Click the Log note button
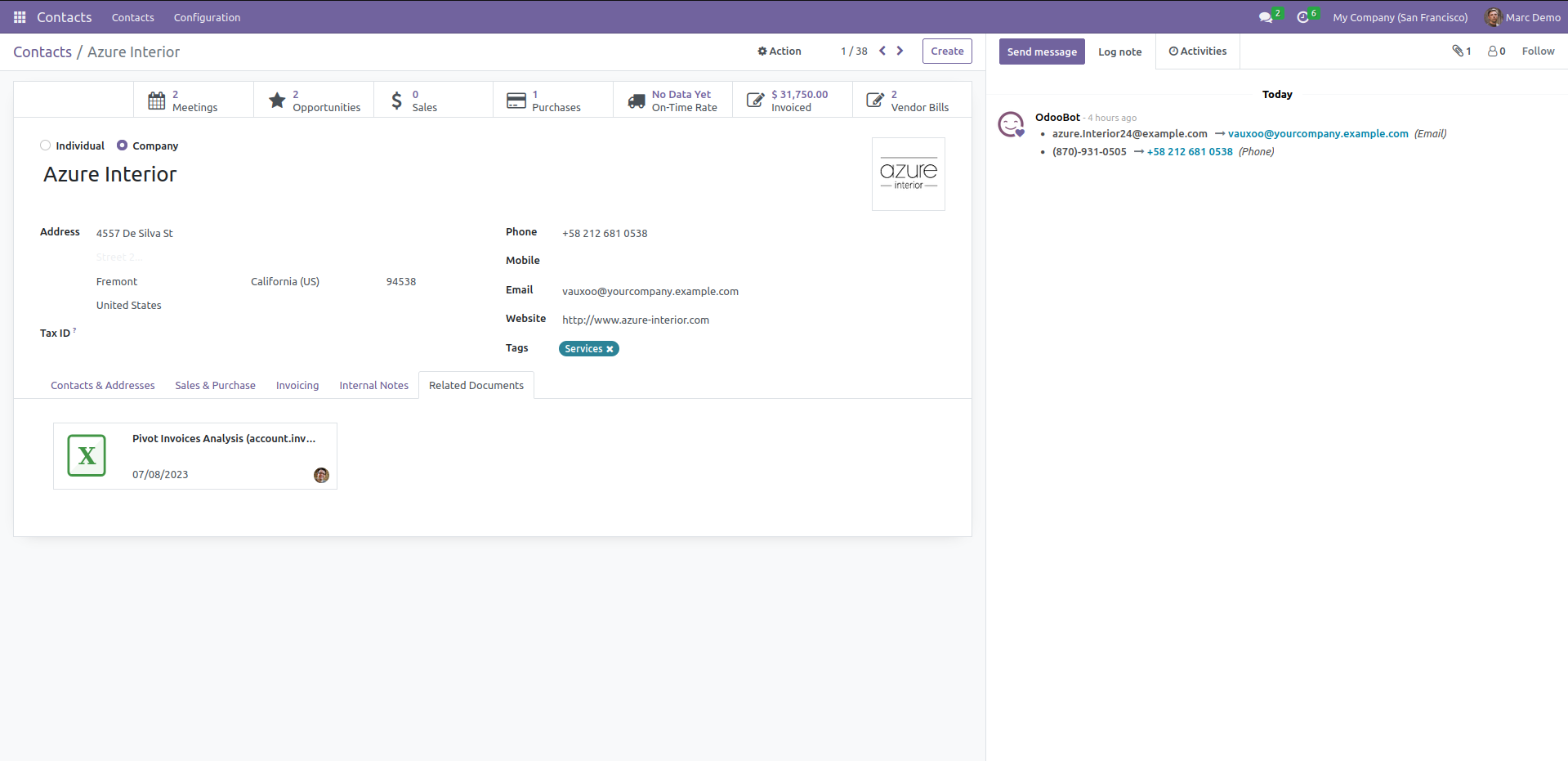Image resolution: width=1568 pixels, height=761 pixels. click(x=1120, y=51)
